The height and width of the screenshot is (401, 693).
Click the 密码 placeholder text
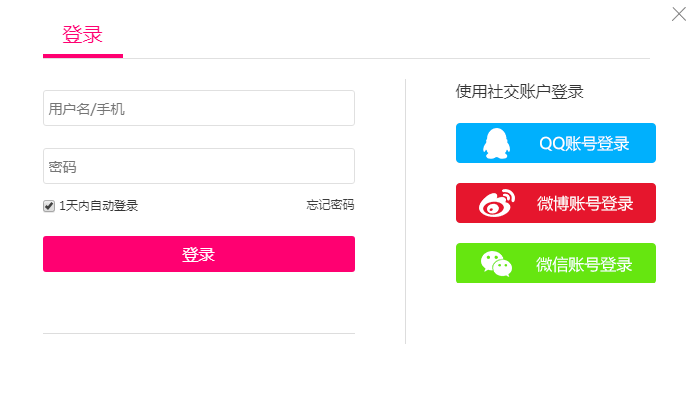(63, 166)
